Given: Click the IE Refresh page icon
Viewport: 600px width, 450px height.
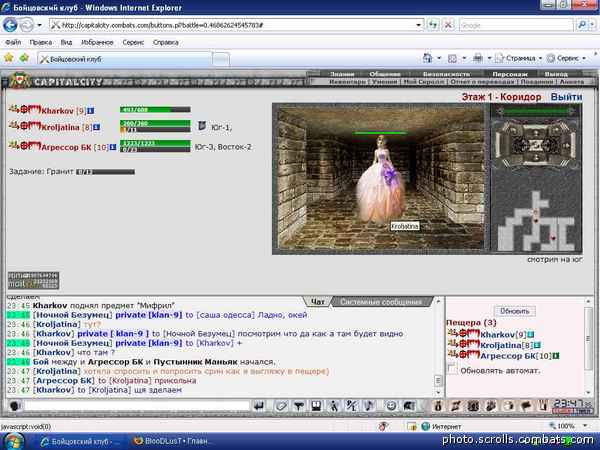Looking at the screenshot, I should 433,25.
